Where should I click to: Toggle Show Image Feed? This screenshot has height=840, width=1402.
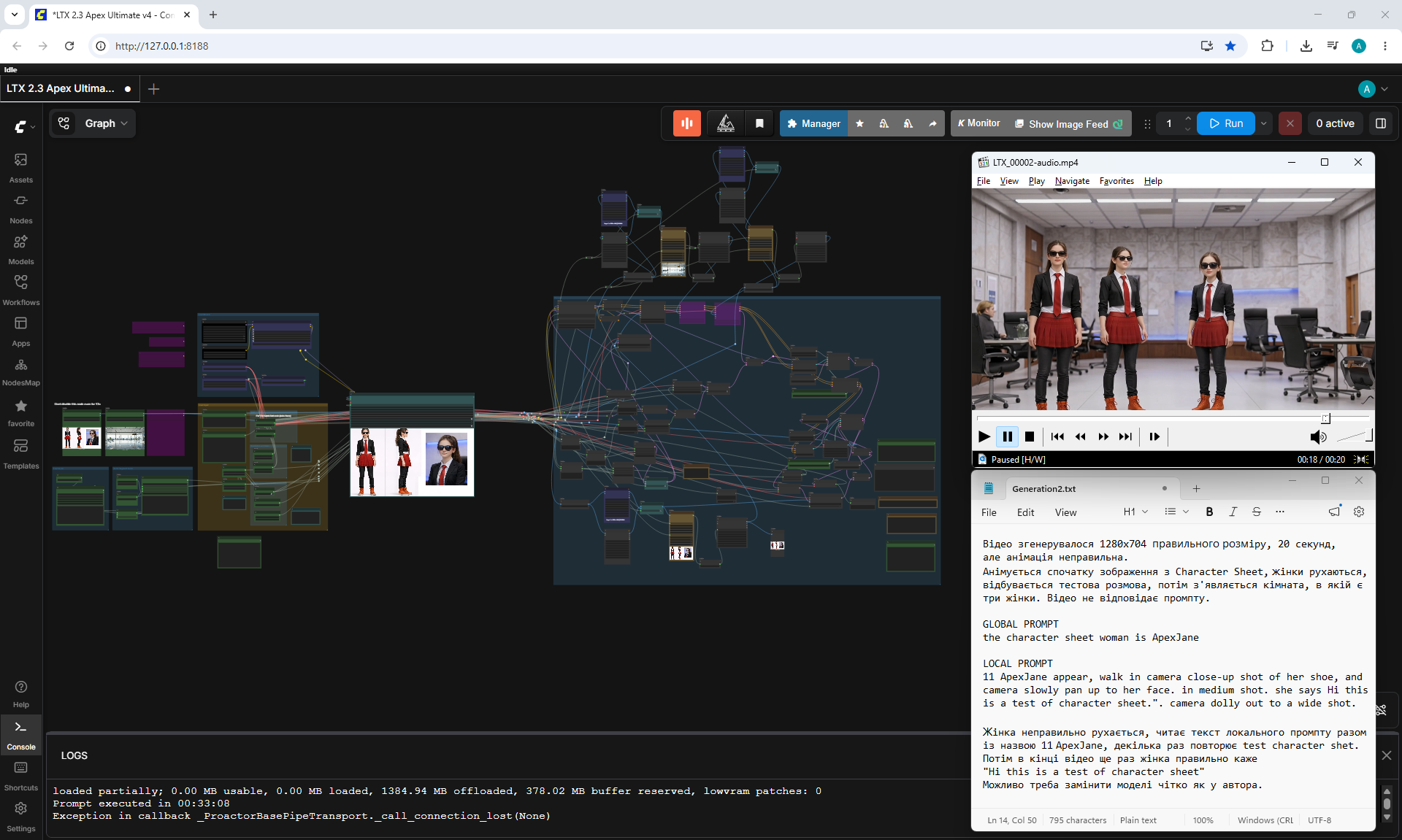(x=1069, y=123)
